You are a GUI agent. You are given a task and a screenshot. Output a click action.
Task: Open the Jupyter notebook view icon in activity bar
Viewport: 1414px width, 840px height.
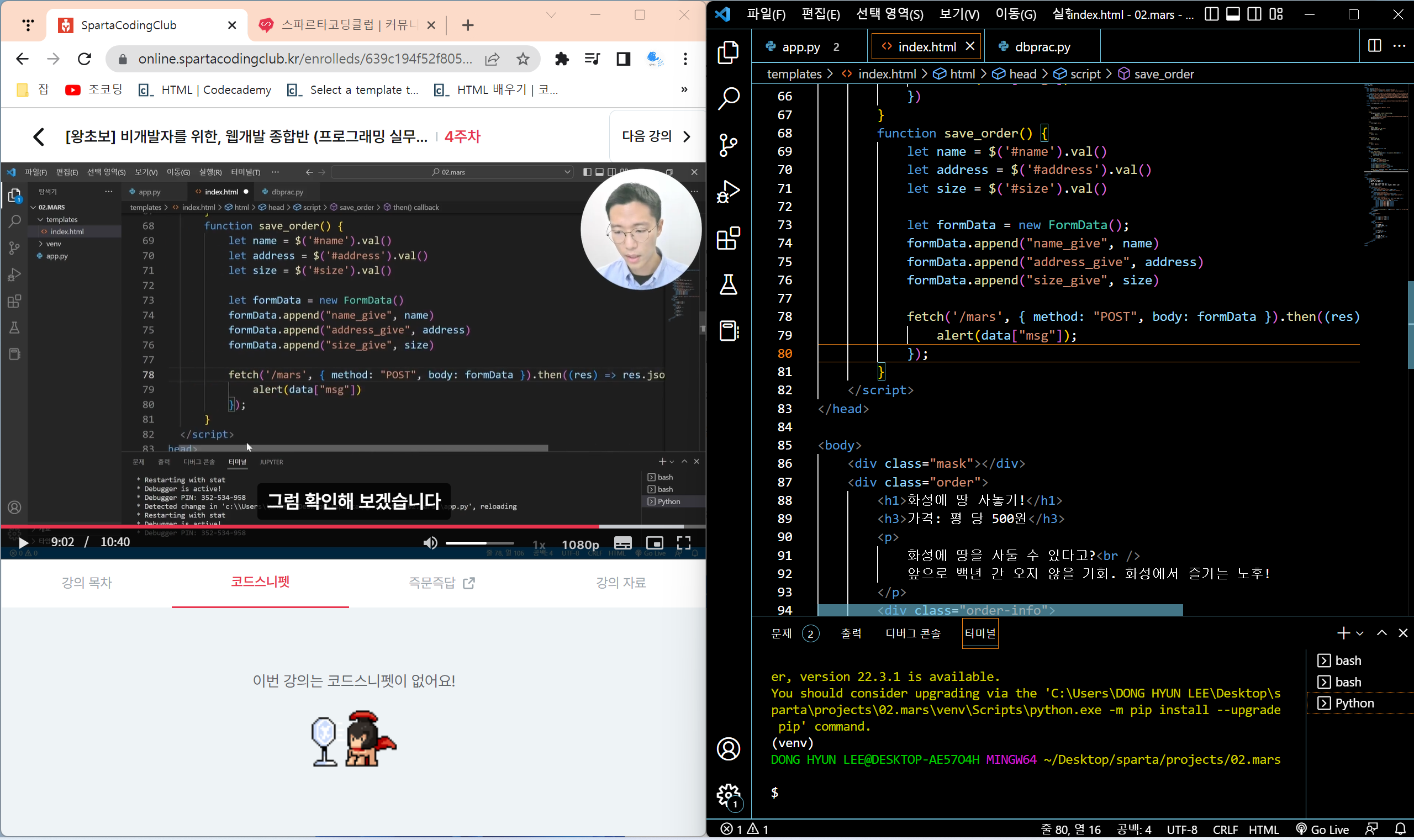[x=728, y=331]
